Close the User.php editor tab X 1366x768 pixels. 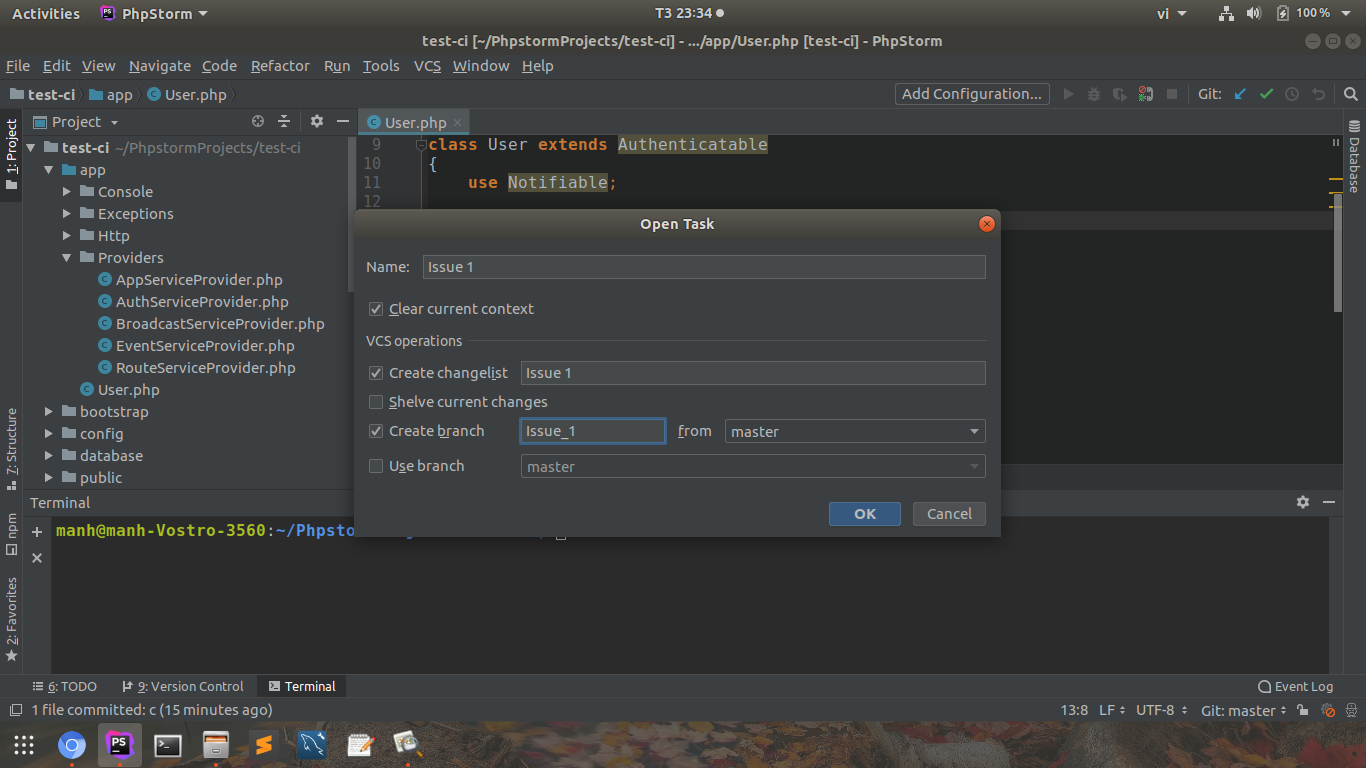pos(458,122)
